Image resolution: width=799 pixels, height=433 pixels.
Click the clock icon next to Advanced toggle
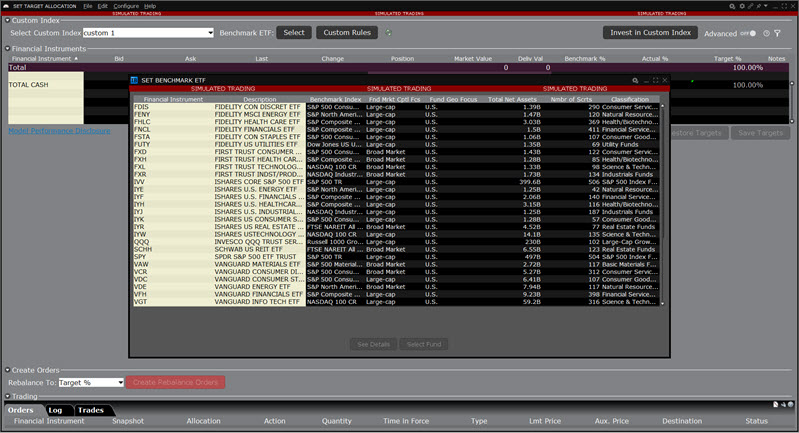pos(766,33)
